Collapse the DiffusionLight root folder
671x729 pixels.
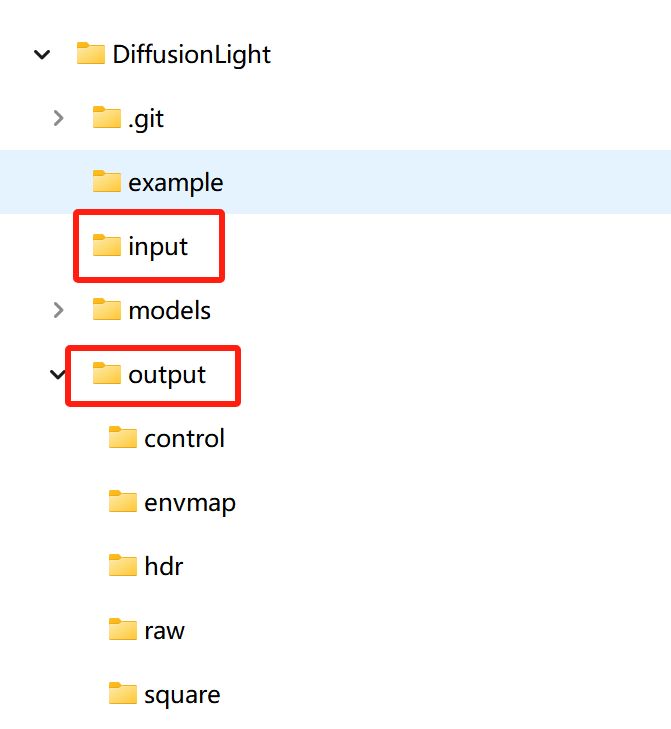(x=42, y=54)
